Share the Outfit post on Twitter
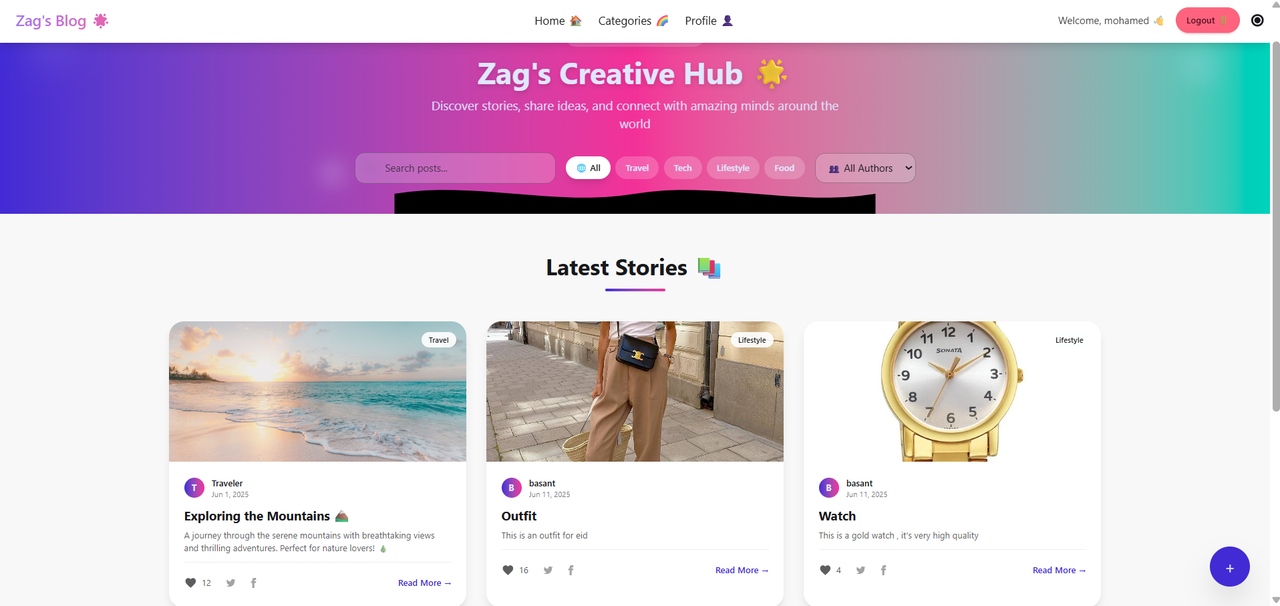The width and height of the screenshot is (1280, 606). coord(548,570)
